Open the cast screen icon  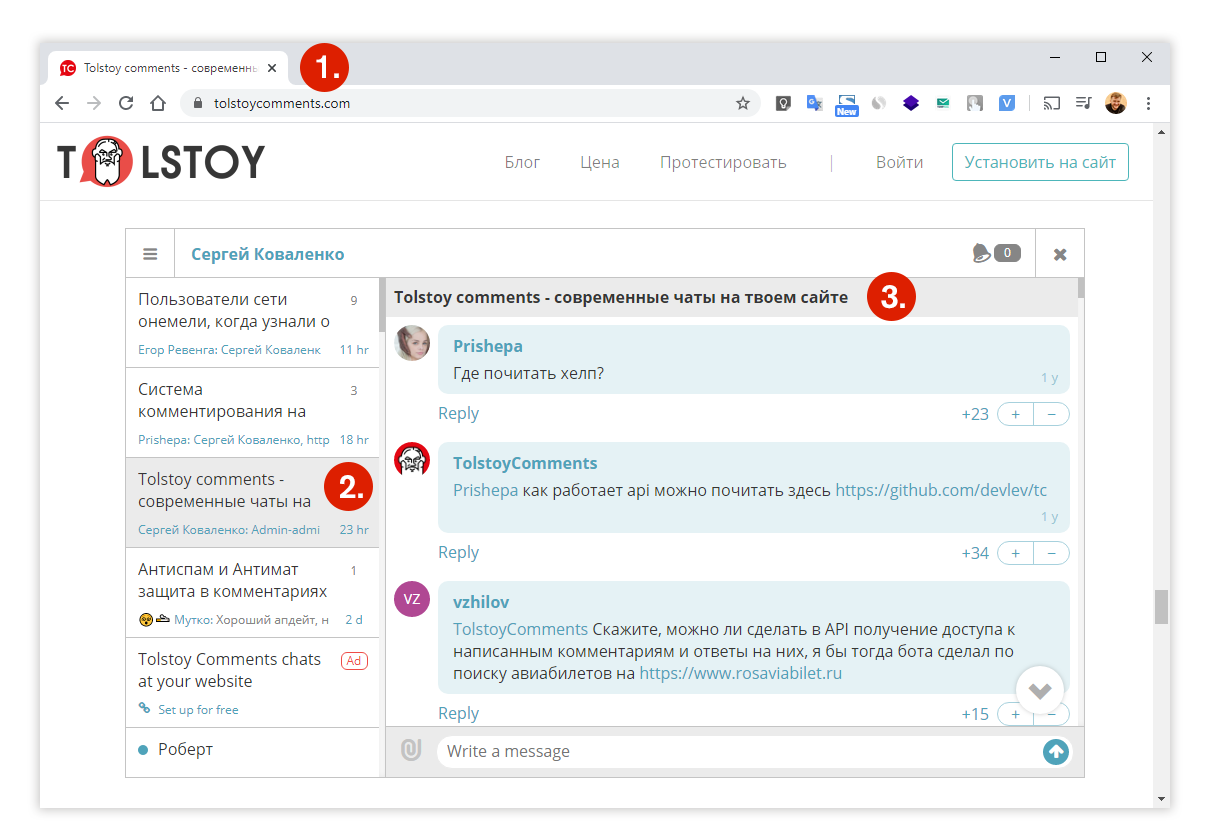1051,103
